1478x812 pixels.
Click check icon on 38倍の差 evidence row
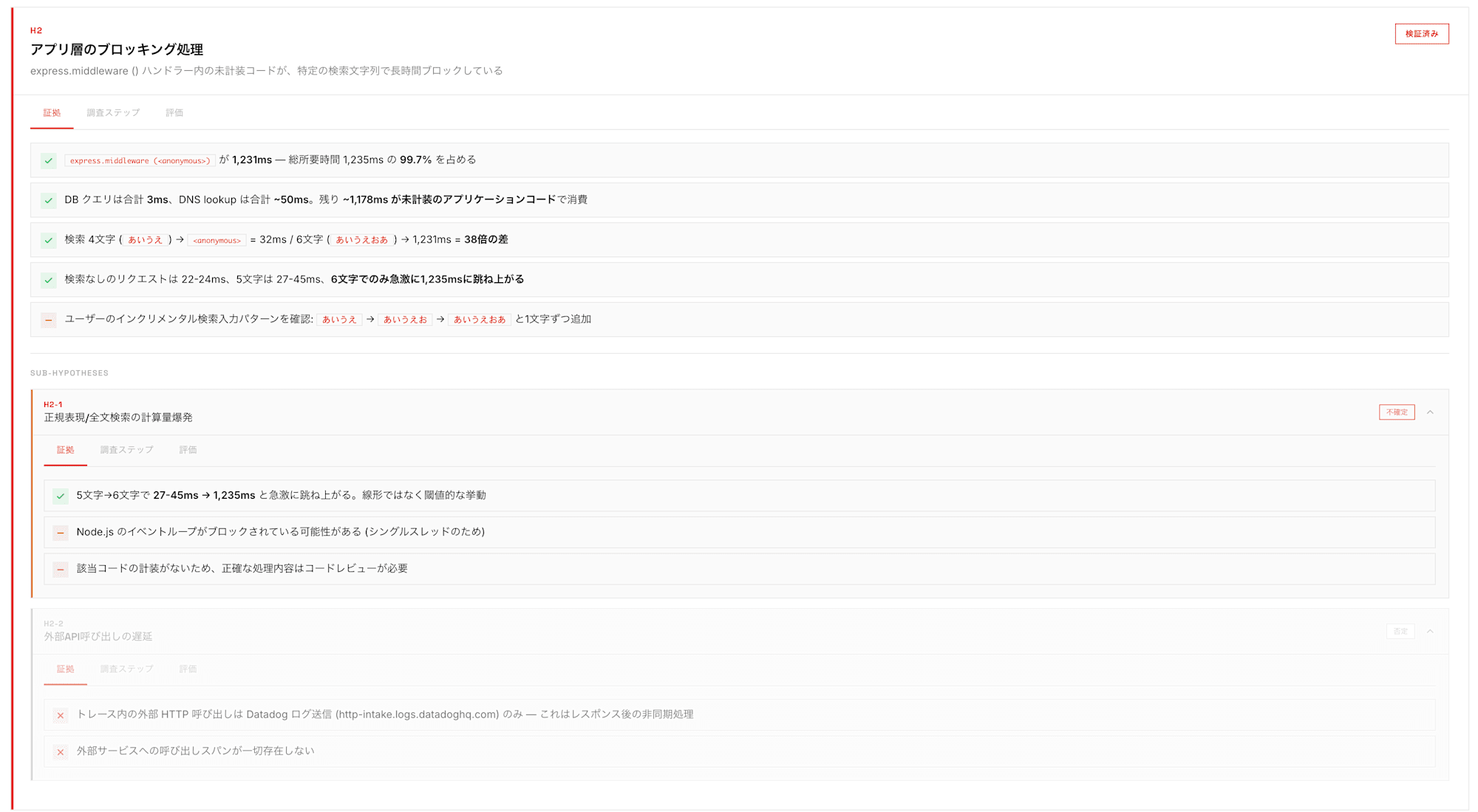click(49, 240)
